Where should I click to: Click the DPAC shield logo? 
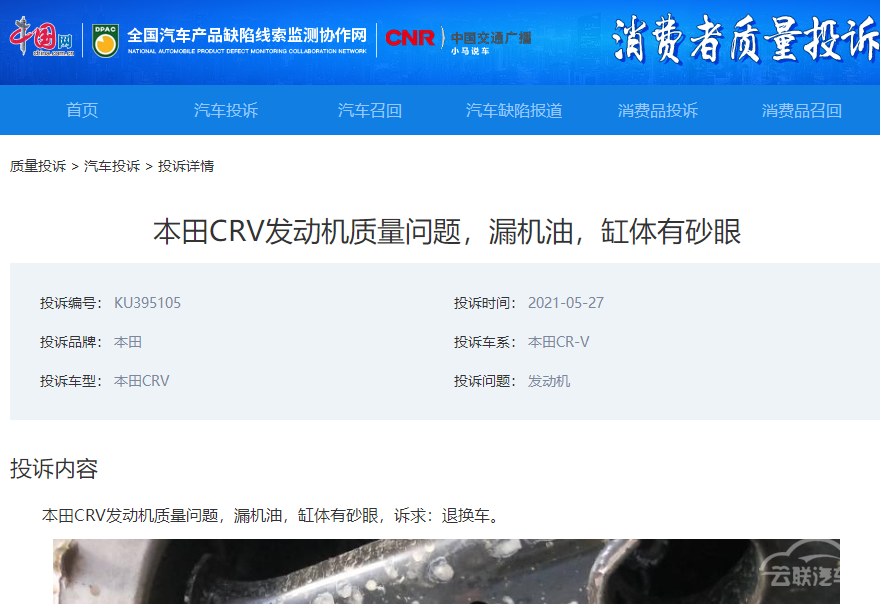tap(106, 40)
